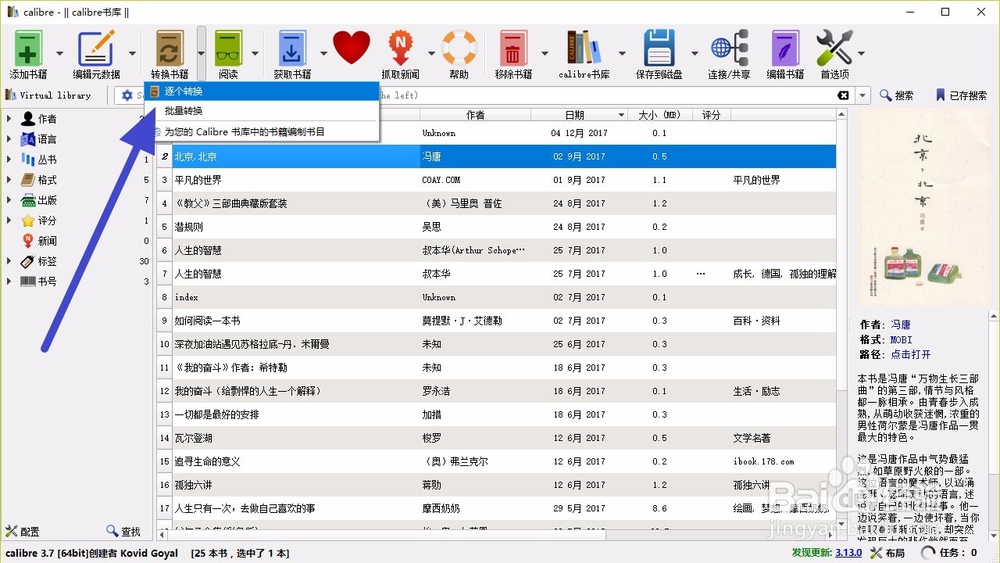This screenshot has height=563, width=1000.
Task: Select the bulk convert menu item
Action: point(262,111)
